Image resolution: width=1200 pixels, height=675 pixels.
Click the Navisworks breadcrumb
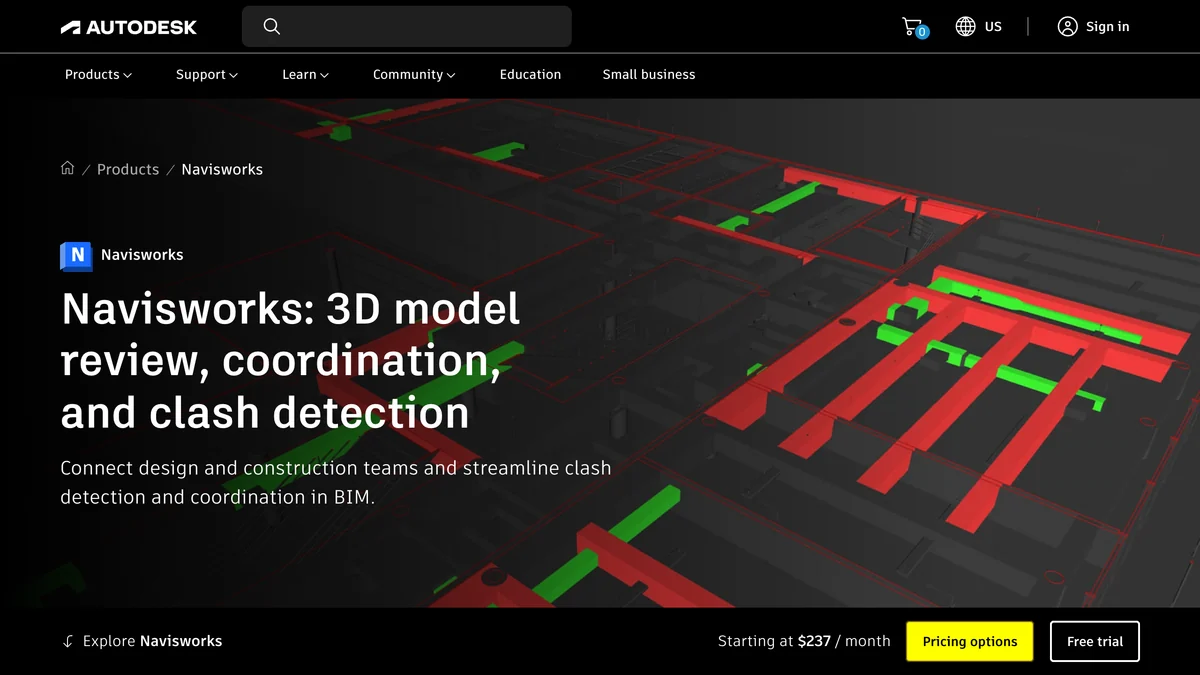pyautogui.click(x=222, y=169)
